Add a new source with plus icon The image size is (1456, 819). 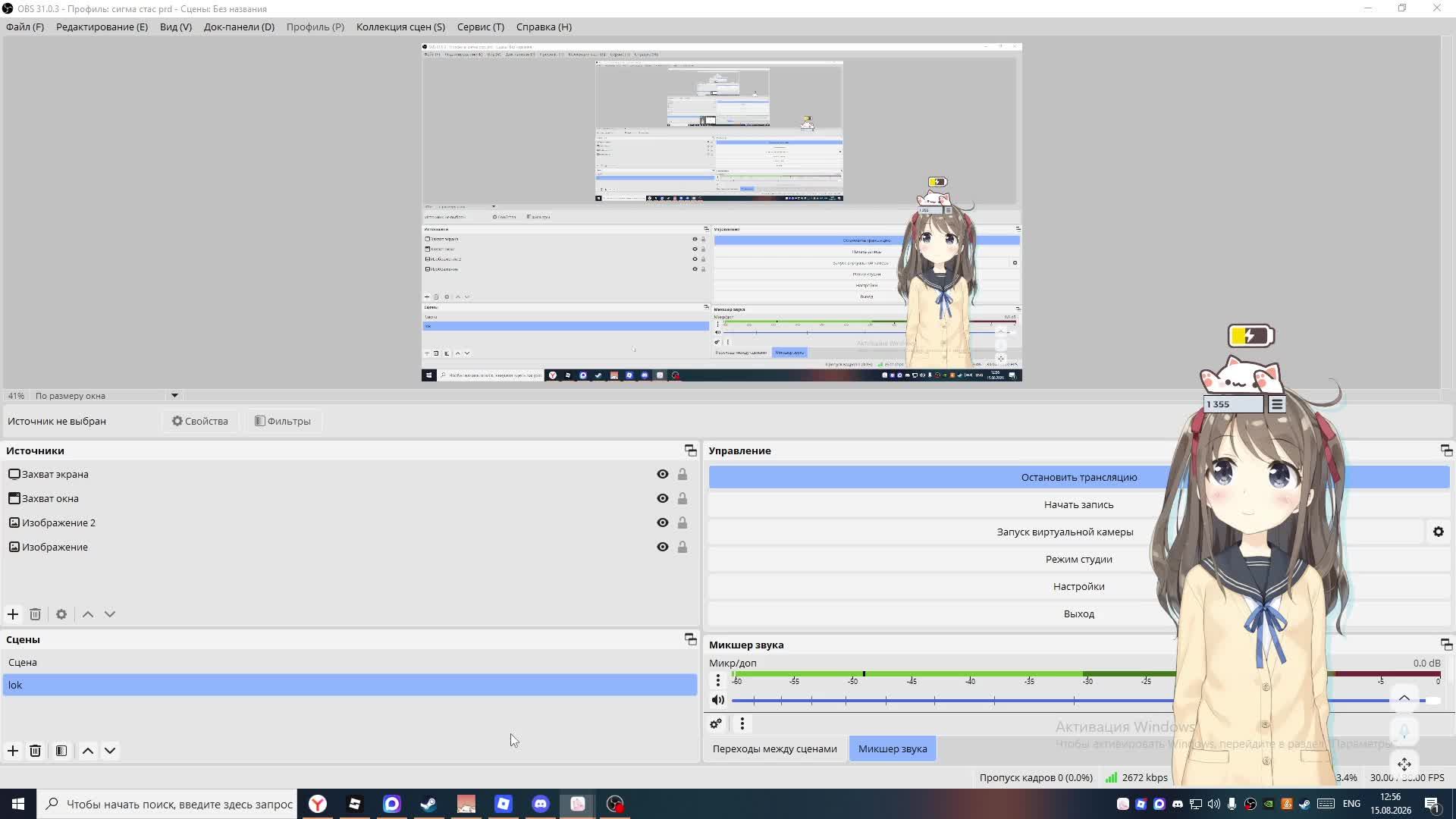click(13, 614)
